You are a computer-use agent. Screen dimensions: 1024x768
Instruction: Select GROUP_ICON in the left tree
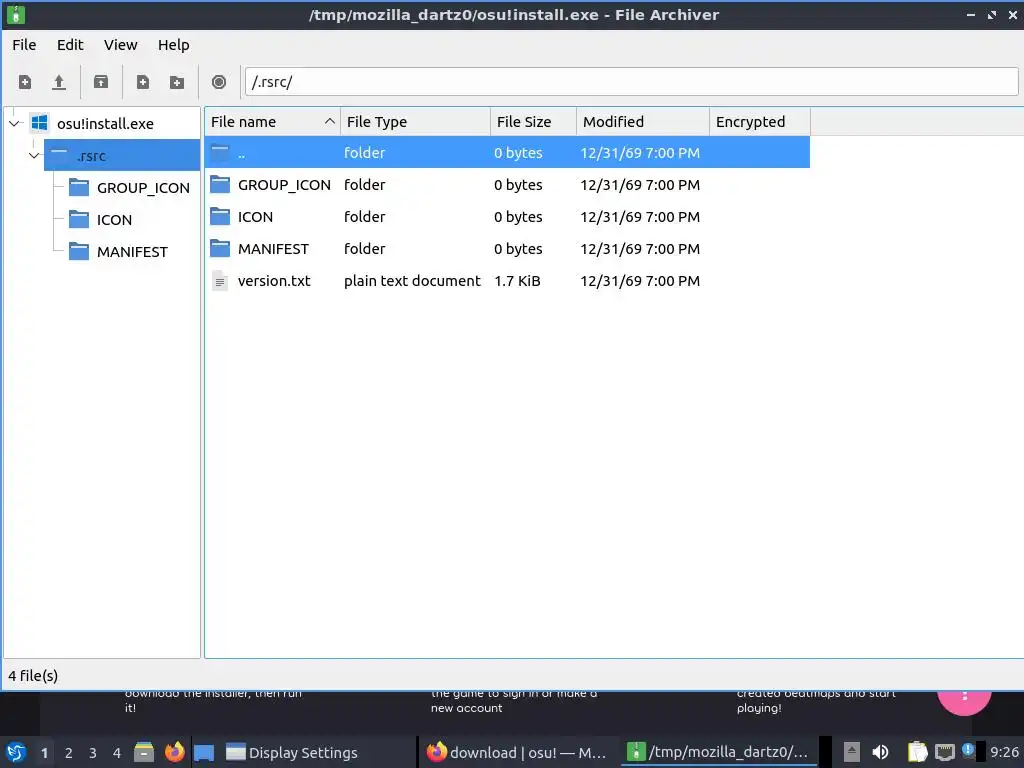[x=143, y=188]
